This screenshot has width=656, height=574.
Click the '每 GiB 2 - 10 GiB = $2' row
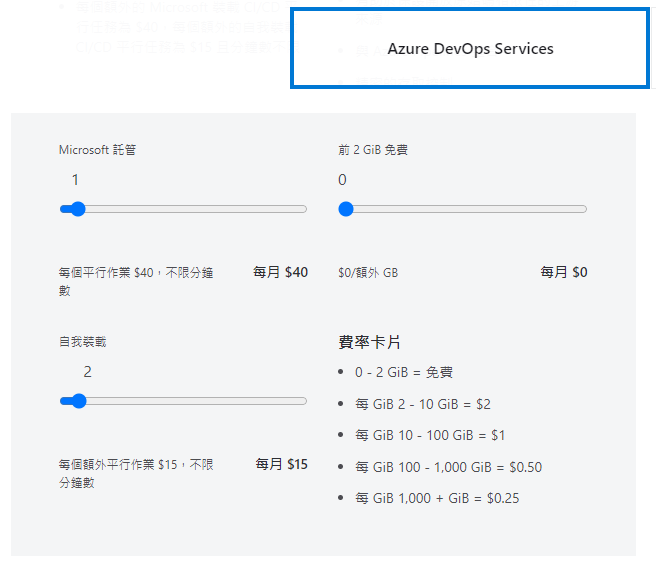[423, 404]
